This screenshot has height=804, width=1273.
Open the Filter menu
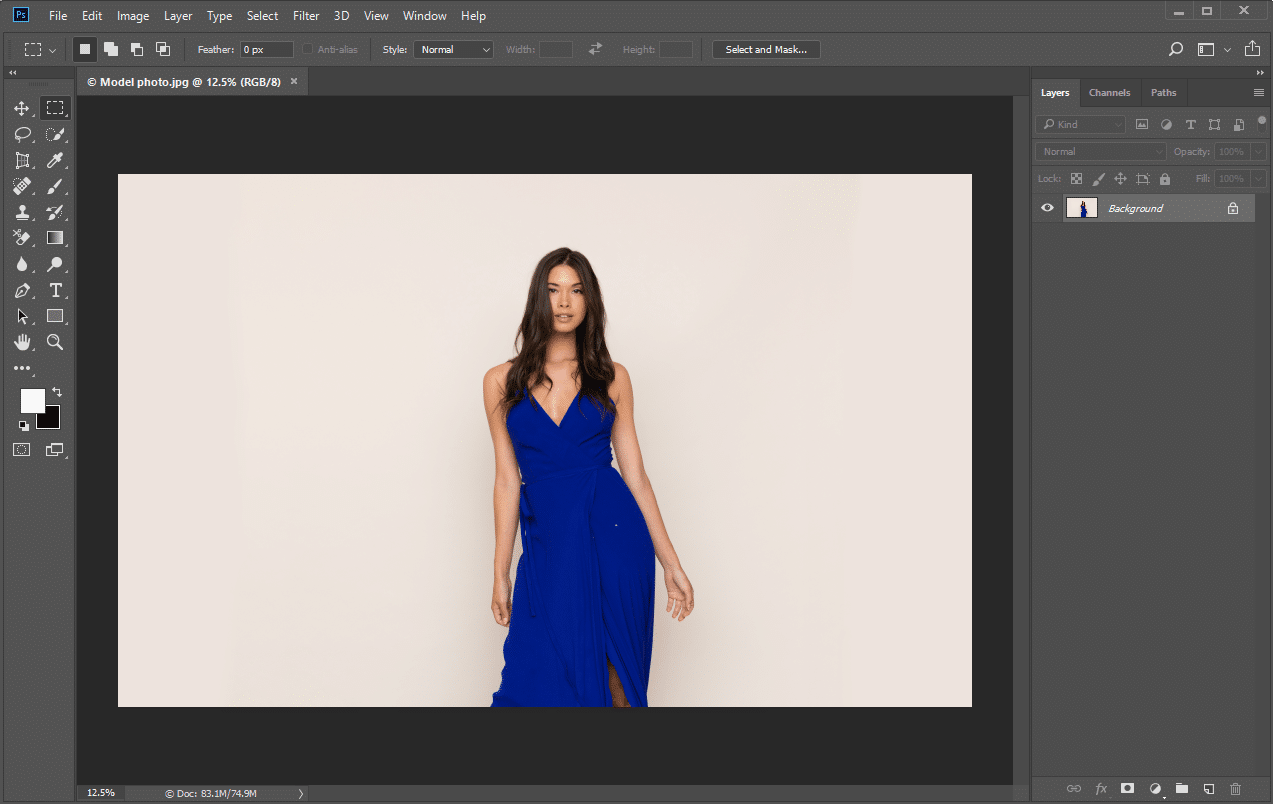[x=306, y=15]
